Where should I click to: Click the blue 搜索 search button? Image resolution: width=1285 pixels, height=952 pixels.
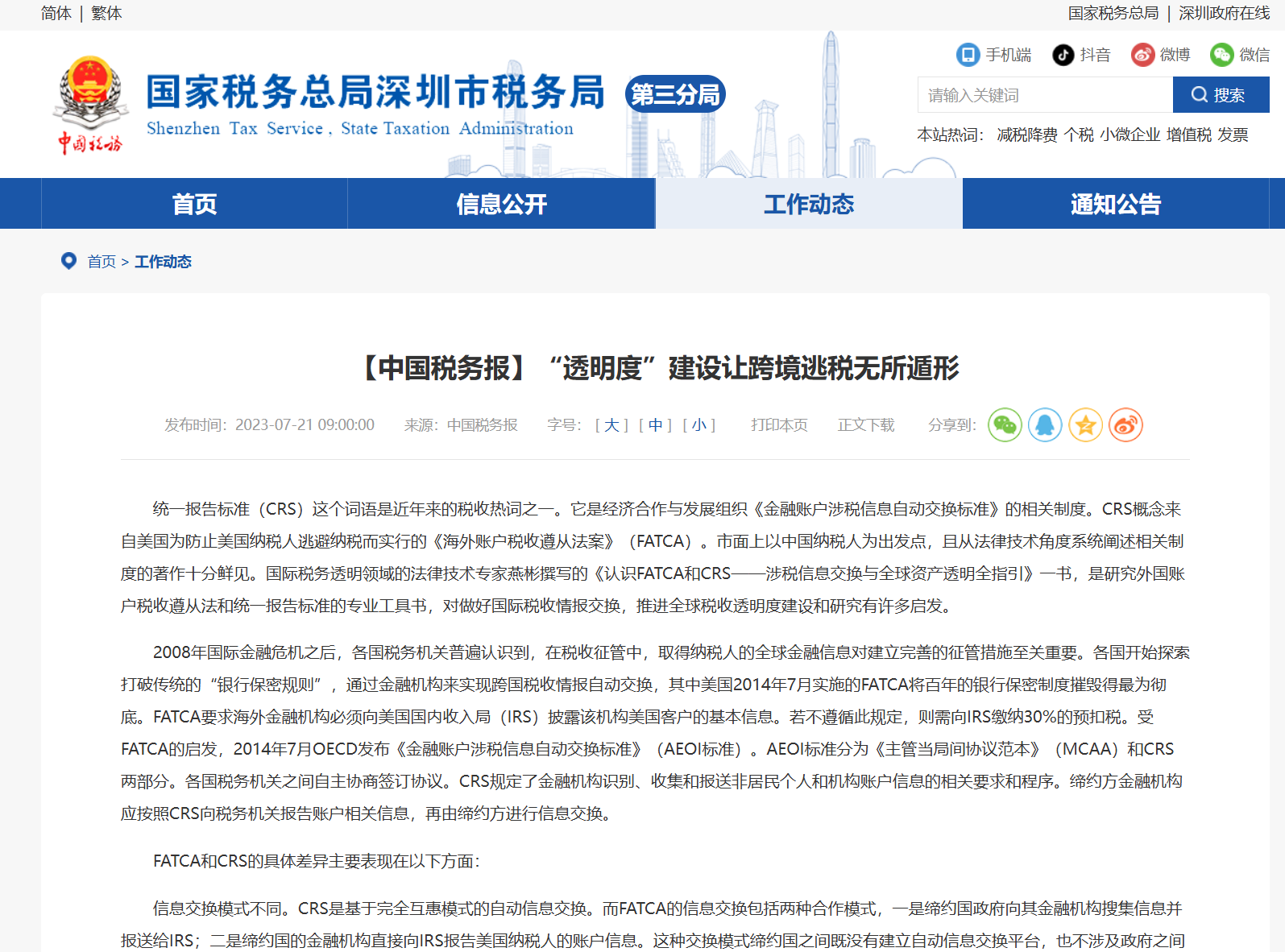(x=1221, y=95)
